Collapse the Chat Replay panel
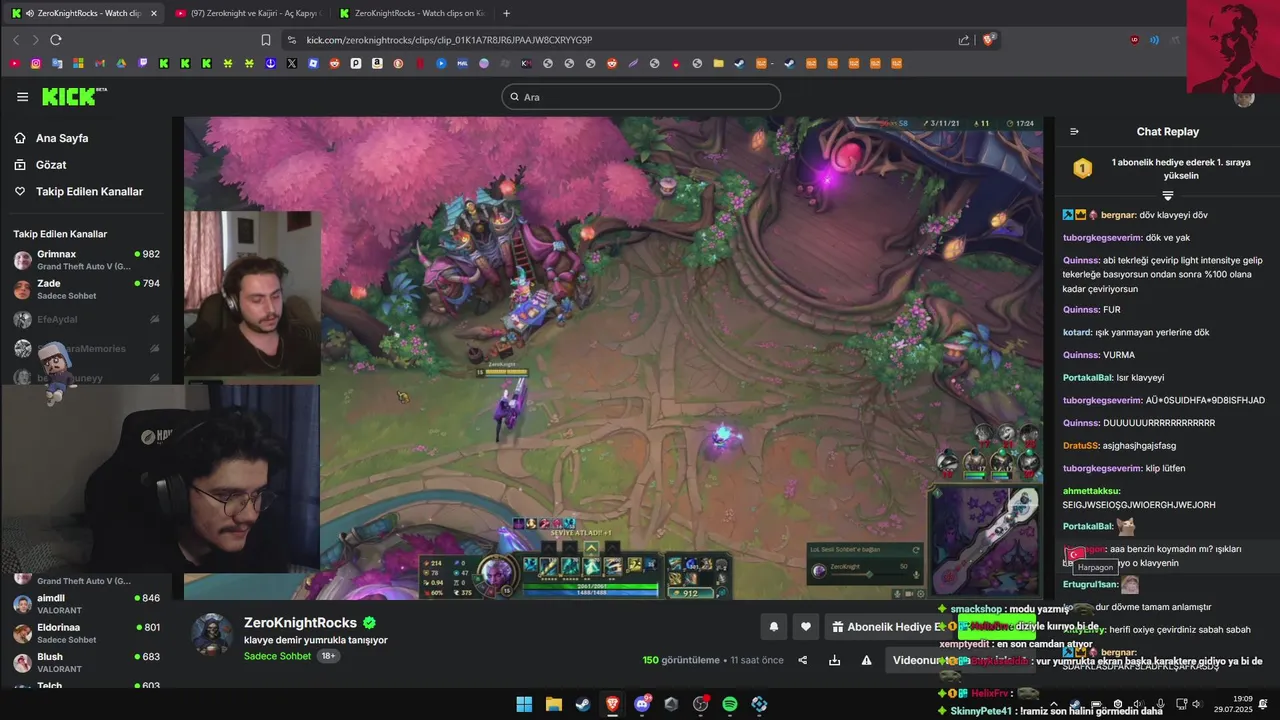The height and width of the screenshot is (720, 1280). [1075, 131]
